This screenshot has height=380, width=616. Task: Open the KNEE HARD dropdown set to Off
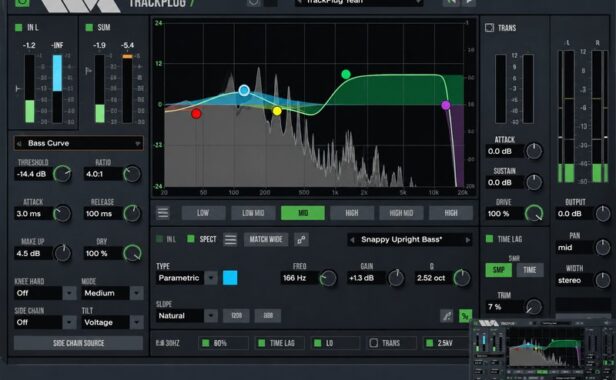pos(69,293)
